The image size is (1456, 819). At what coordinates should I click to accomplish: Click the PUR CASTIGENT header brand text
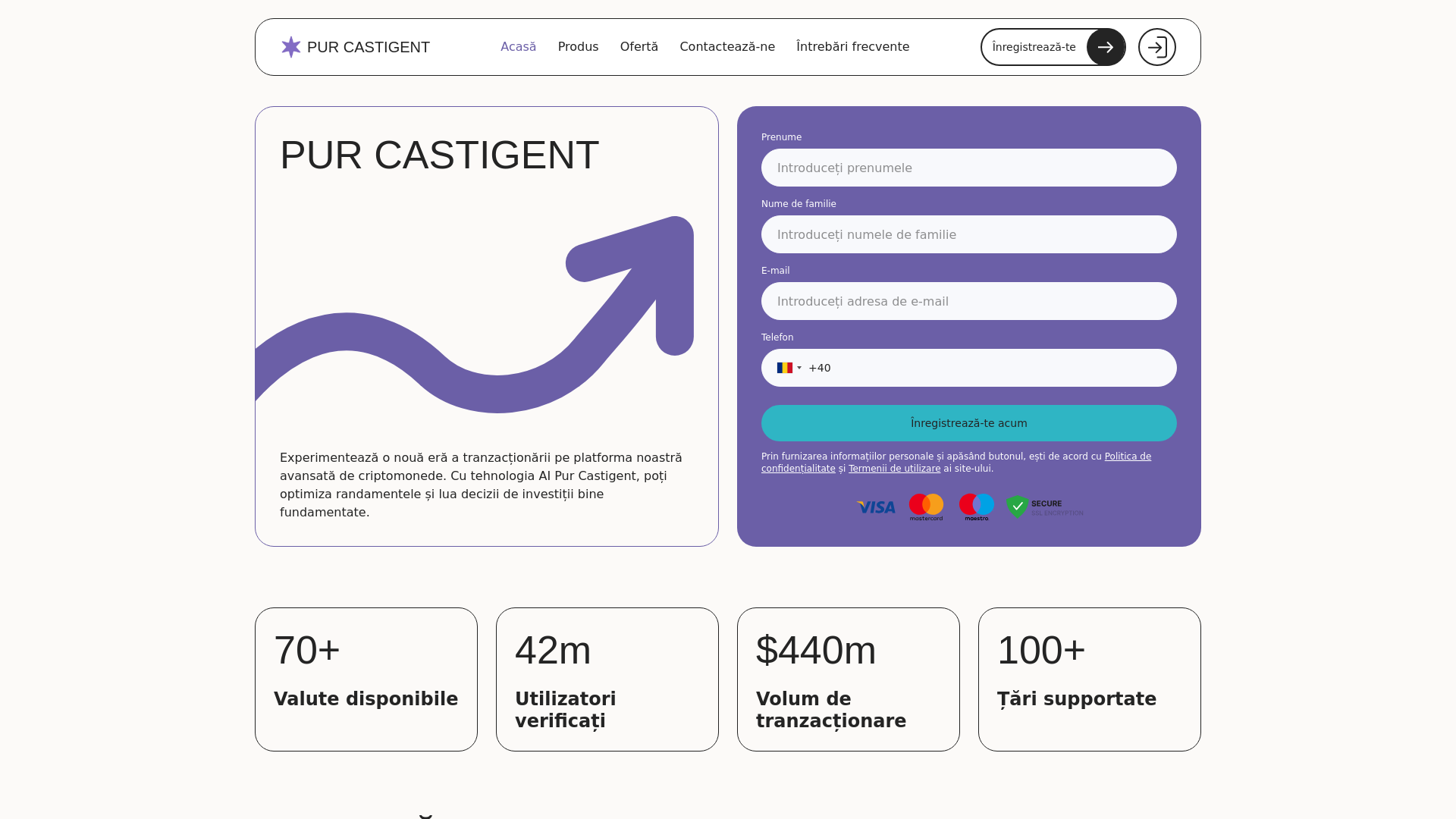tap(369, 47)
